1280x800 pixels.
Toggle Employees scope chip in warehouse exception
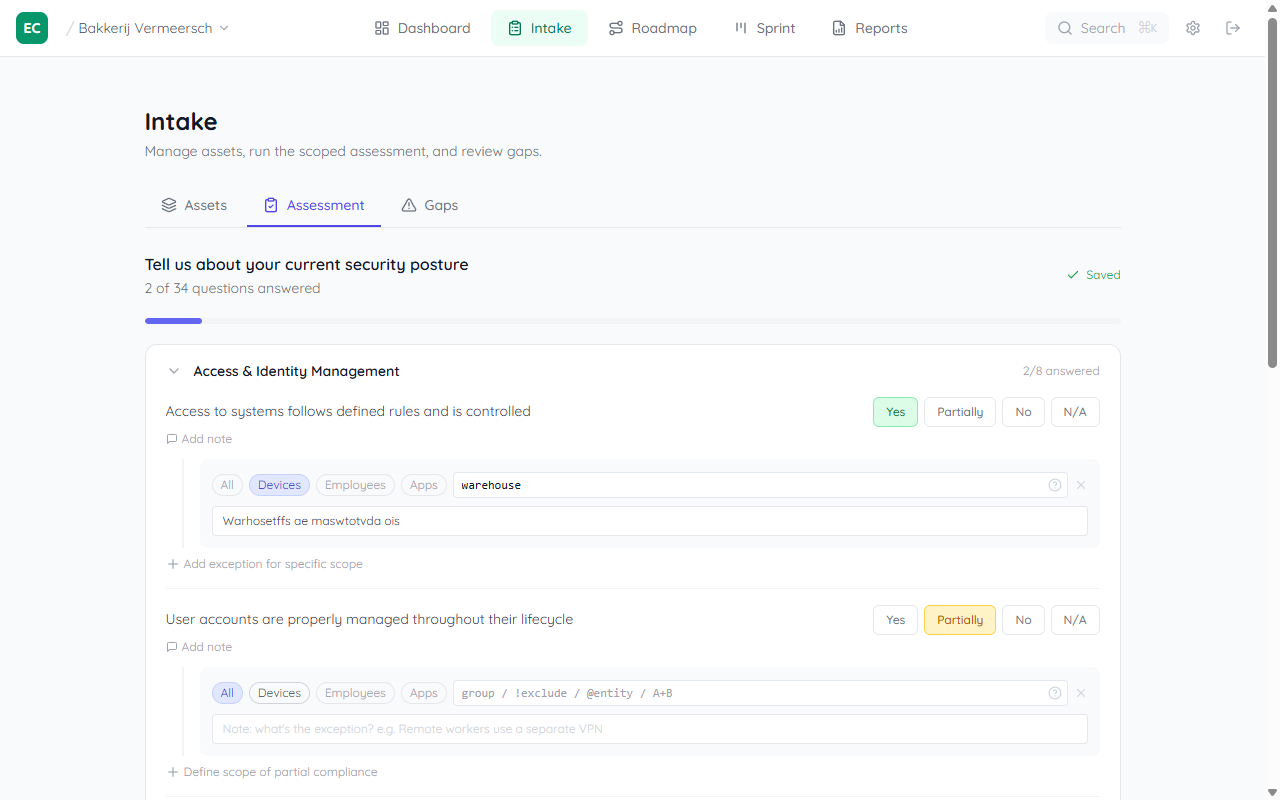click(355, 485)
